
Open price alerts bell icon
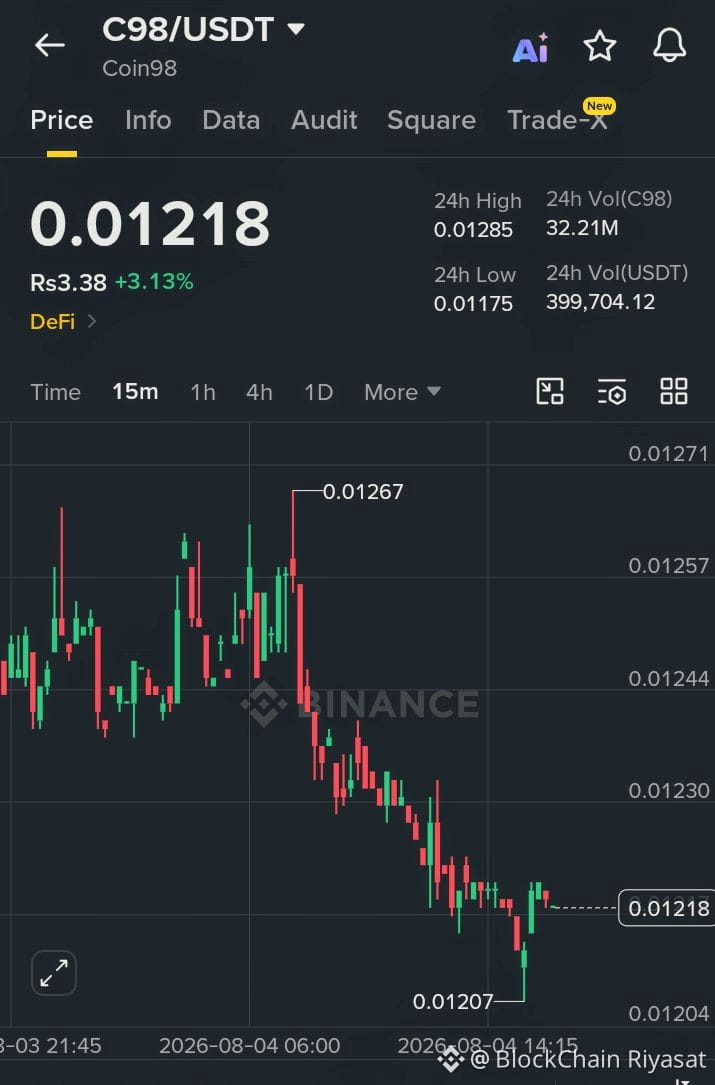(669, 46)
